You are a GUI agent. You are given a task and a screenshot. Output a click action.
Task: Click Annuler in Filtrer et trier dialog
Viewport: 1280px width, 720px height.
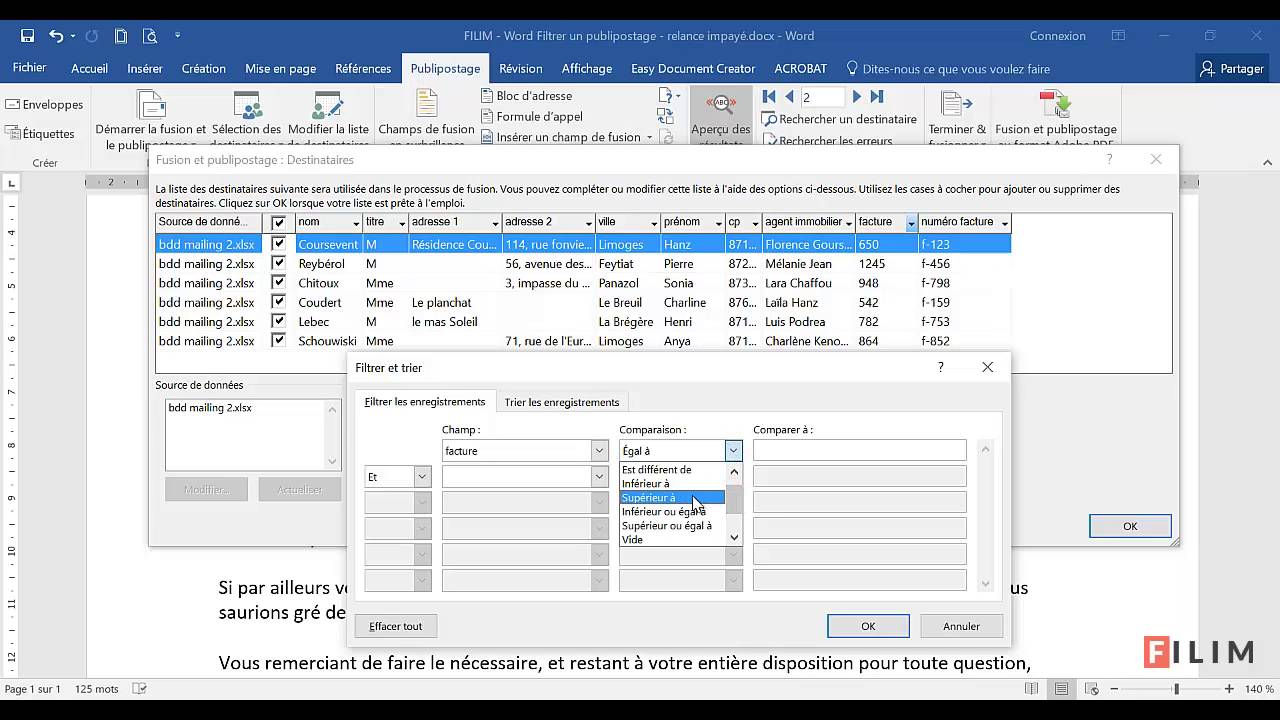(x=961, y=626)
